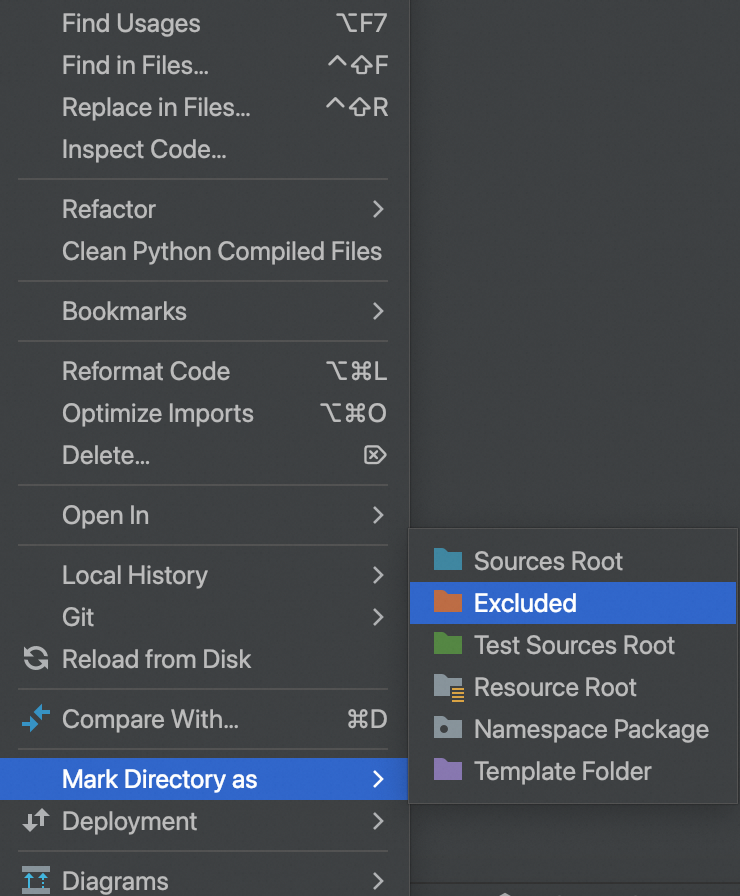This screenshot has width=740, height=896.
Task: Click the Diagrams icon
Action: pos(36,881)
